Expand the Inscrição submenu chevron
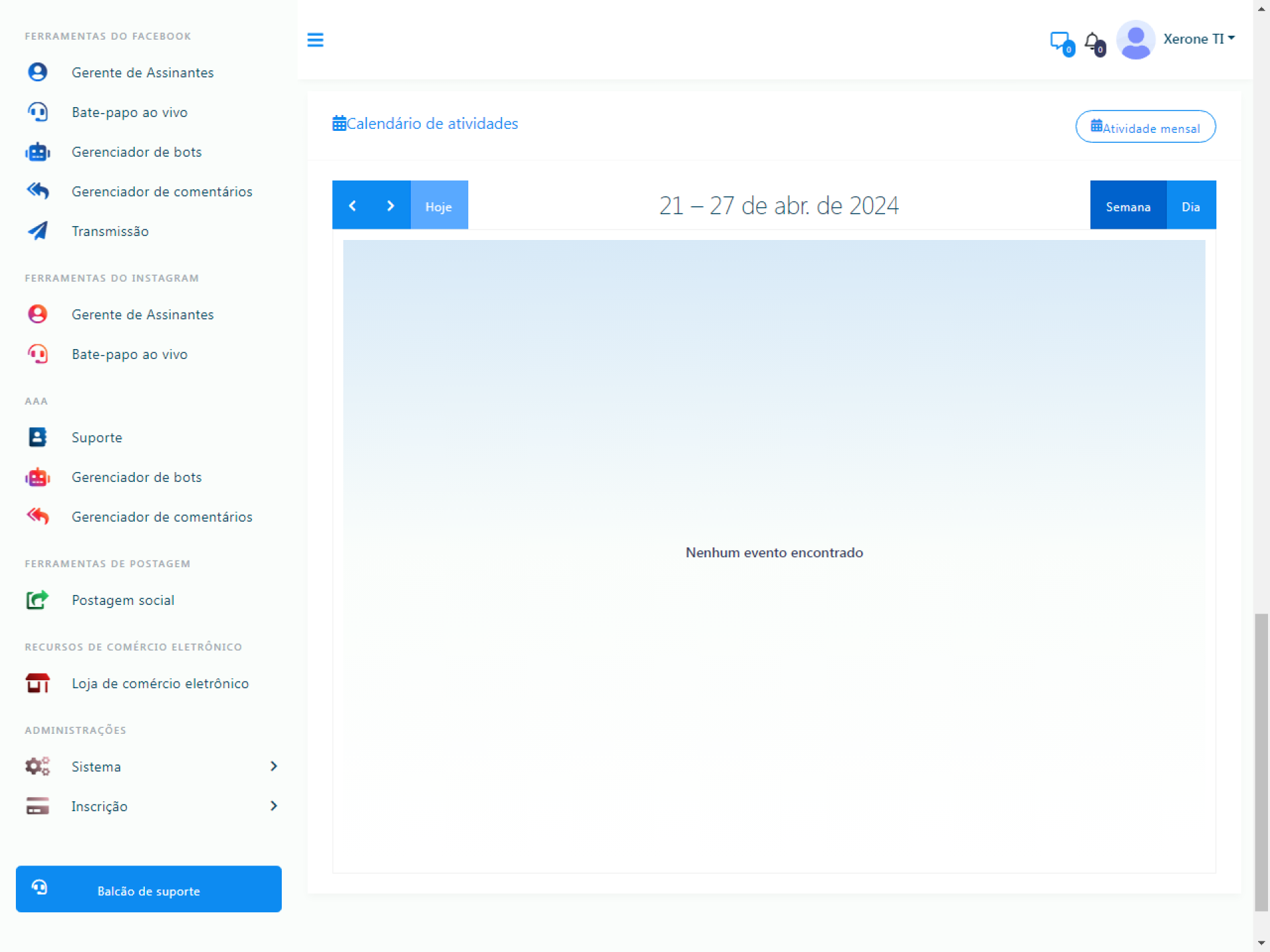Image resolution: width=1270 pixels, height=952 pixels. pos(274,806)
